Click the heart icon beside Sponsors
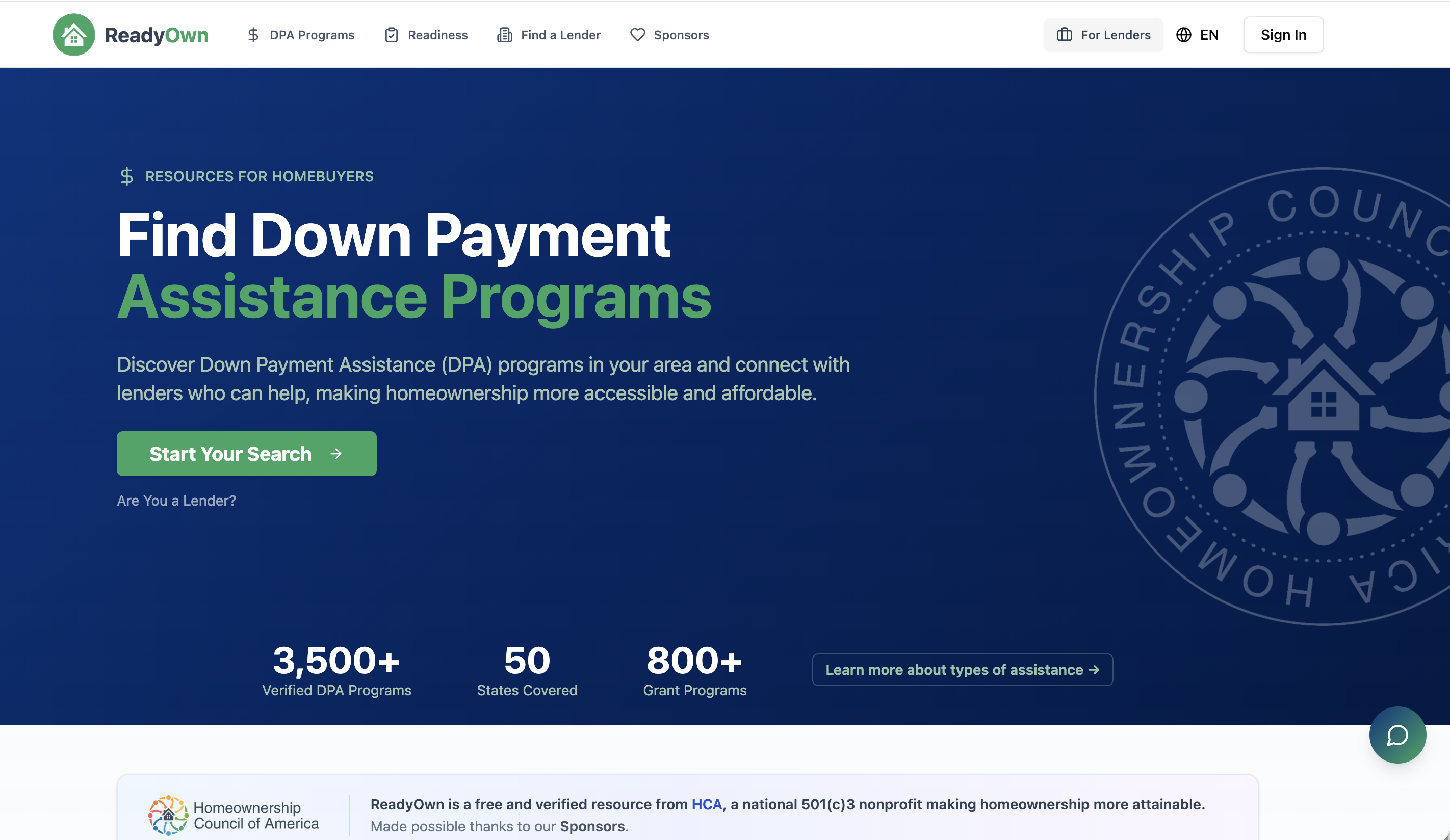 tap(637, 35)
